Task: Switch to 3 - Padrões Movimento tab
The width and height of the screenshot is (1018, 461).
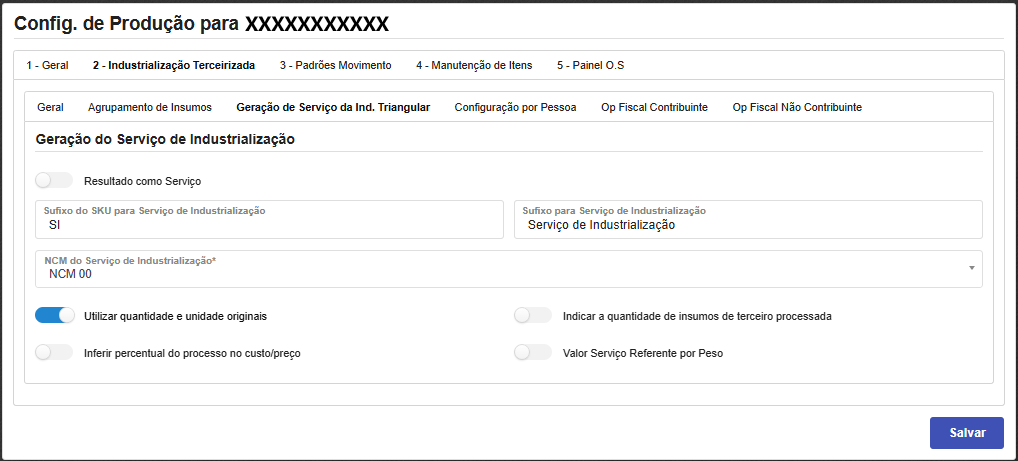Action: 335,65
